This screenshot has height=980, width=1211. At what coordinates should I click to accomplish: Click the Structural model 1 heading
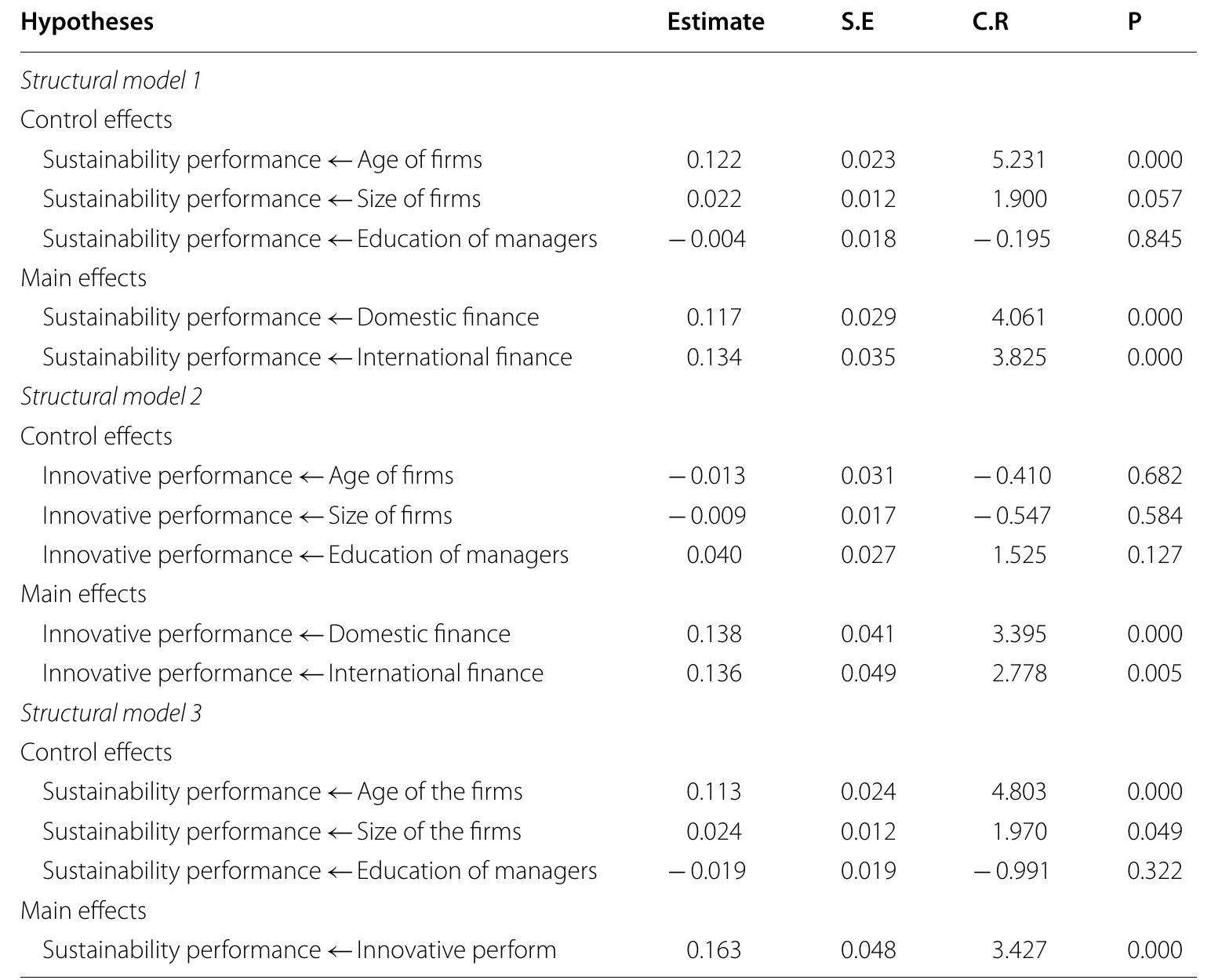(111, 80)
